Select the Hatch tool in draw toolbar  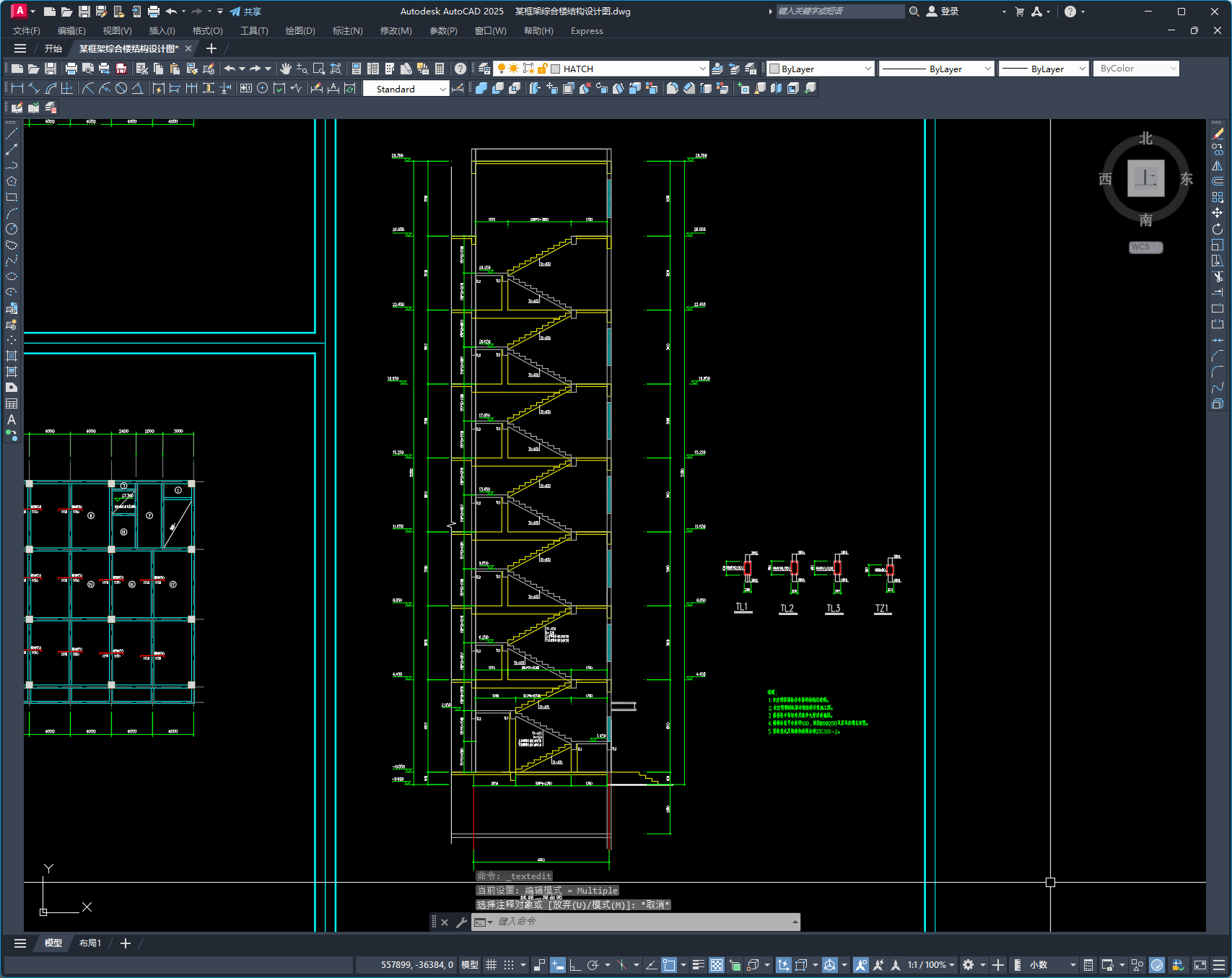[12, 356]
